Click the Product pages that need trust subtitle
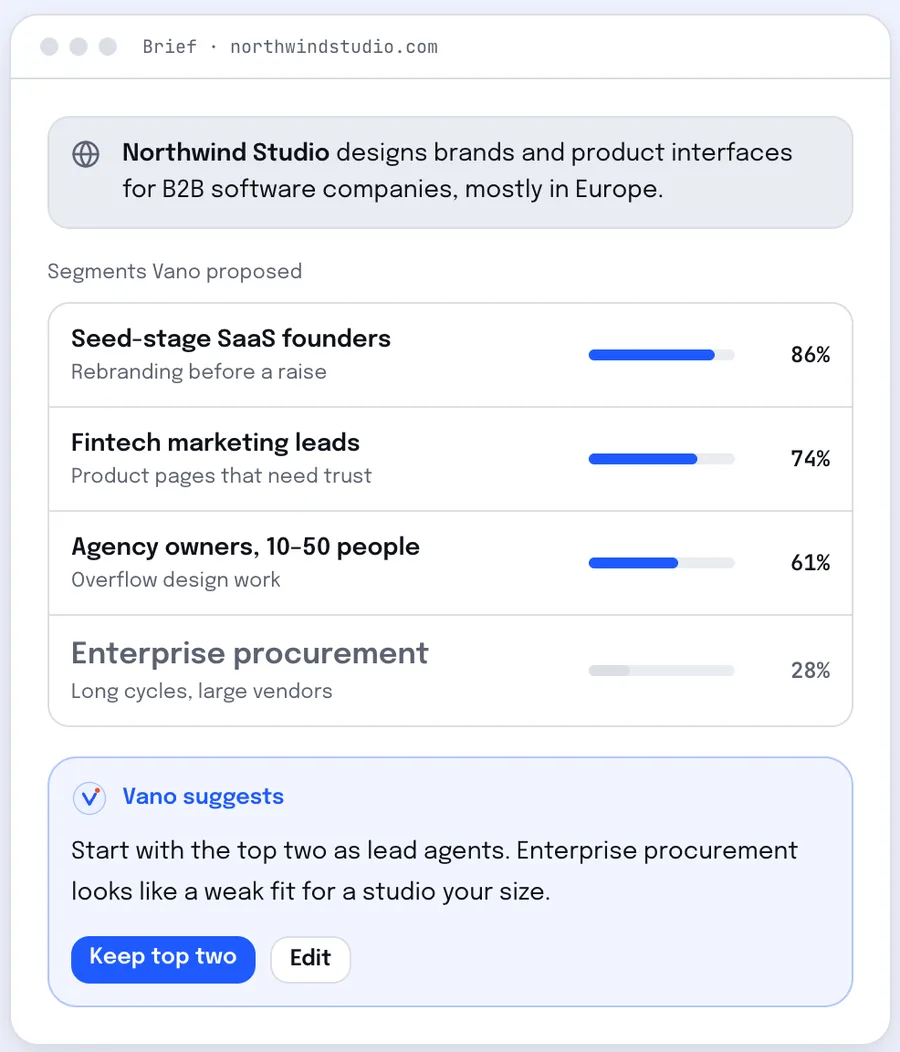900x1052 pixels. click(x=221, y=476)
